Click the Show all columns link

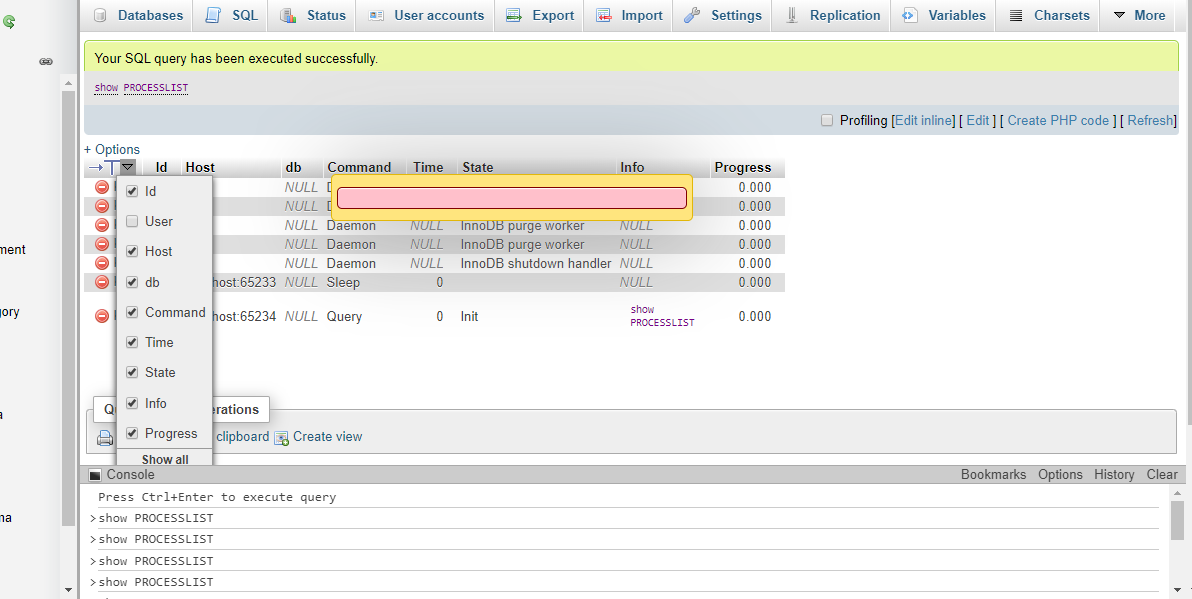pos(164,459)
